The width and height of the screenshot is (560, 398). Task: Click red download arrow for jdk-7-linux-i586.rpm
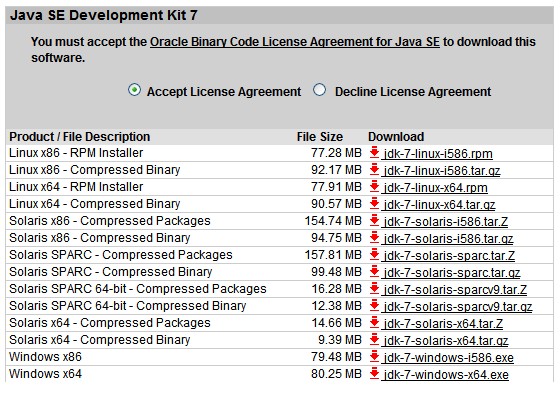[x=374, y=153]
